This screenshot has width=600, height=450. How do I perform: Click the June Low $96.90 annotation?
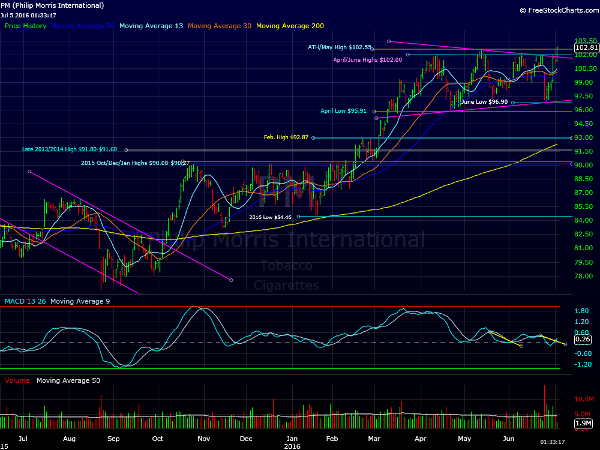point(485,102)
